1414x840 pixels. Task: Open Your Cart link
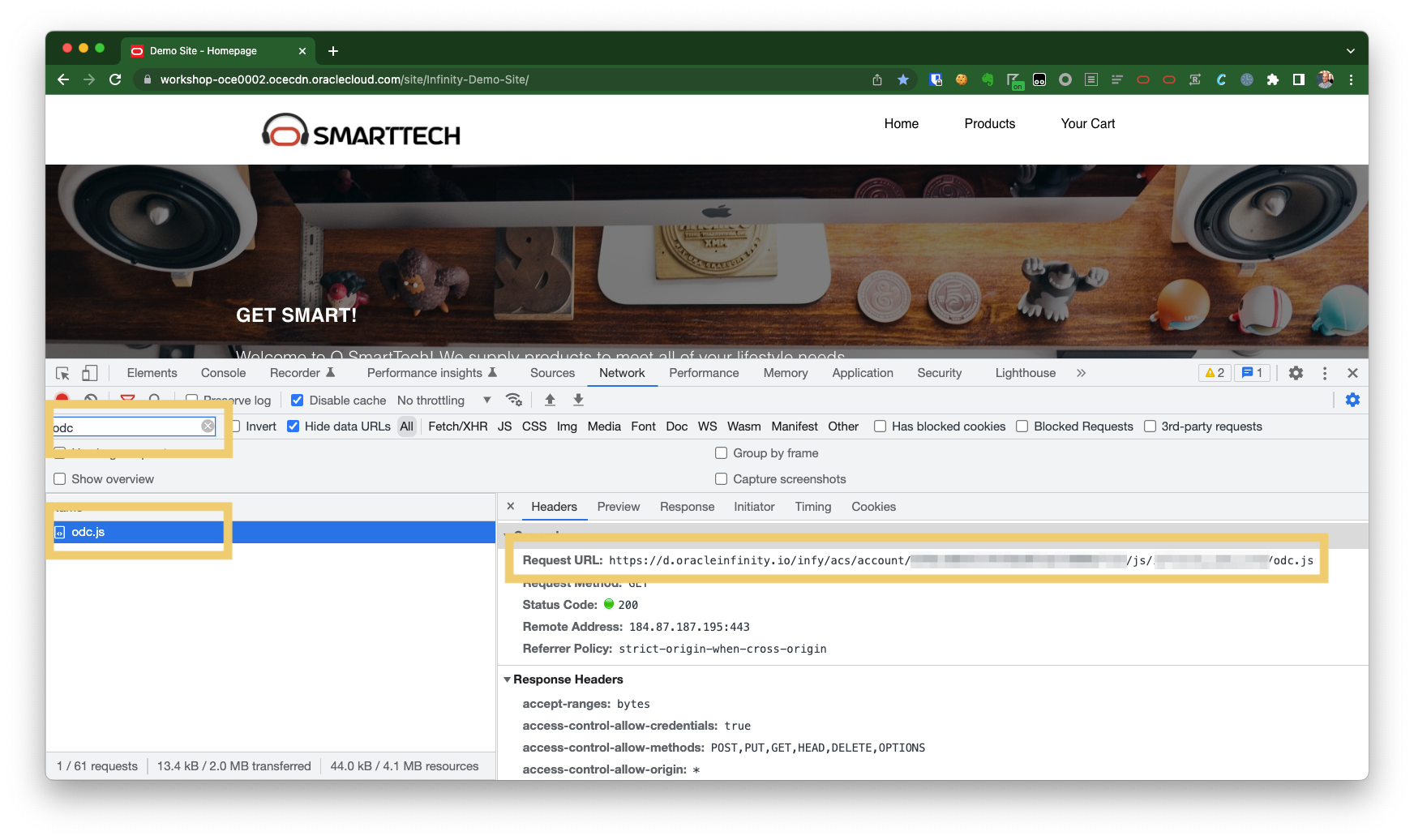point(1088,123)
